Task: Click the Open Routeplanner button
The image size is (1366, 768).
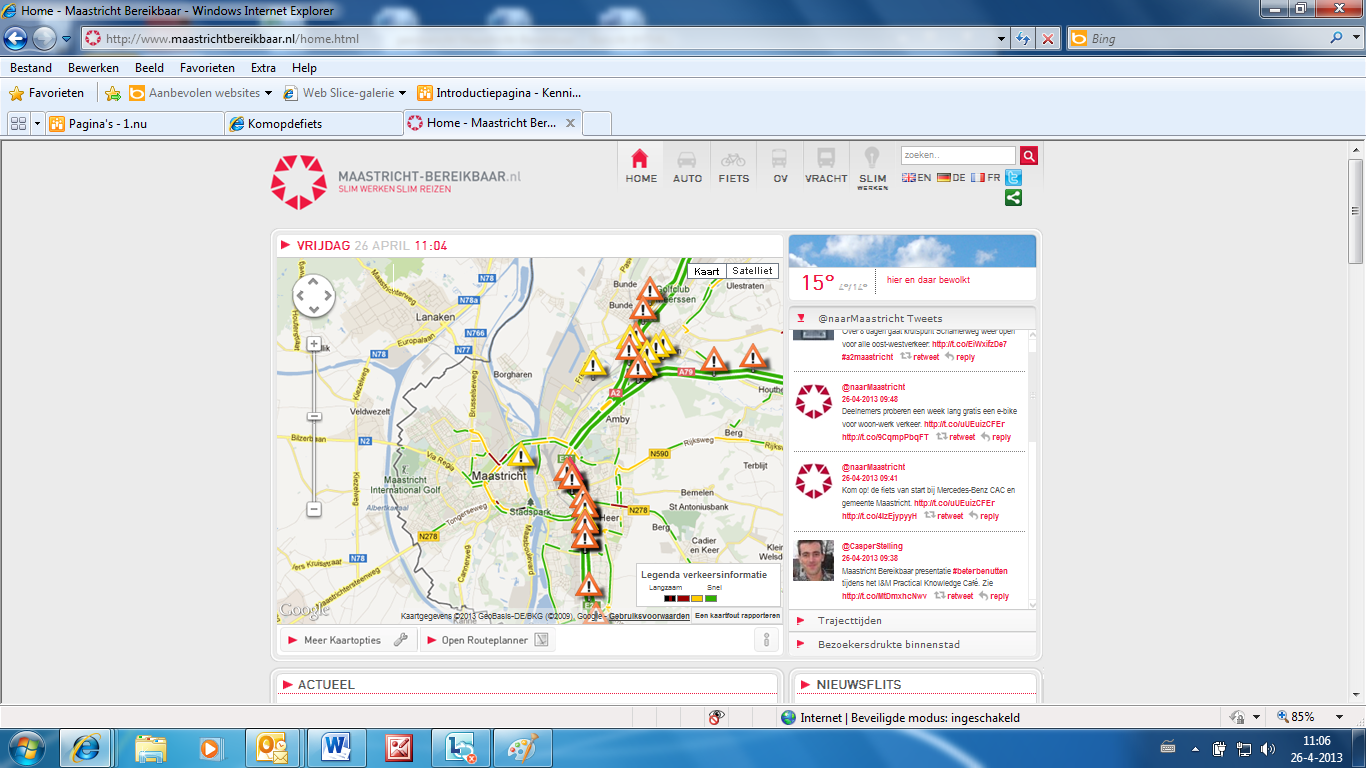Action: pos(487,640)
